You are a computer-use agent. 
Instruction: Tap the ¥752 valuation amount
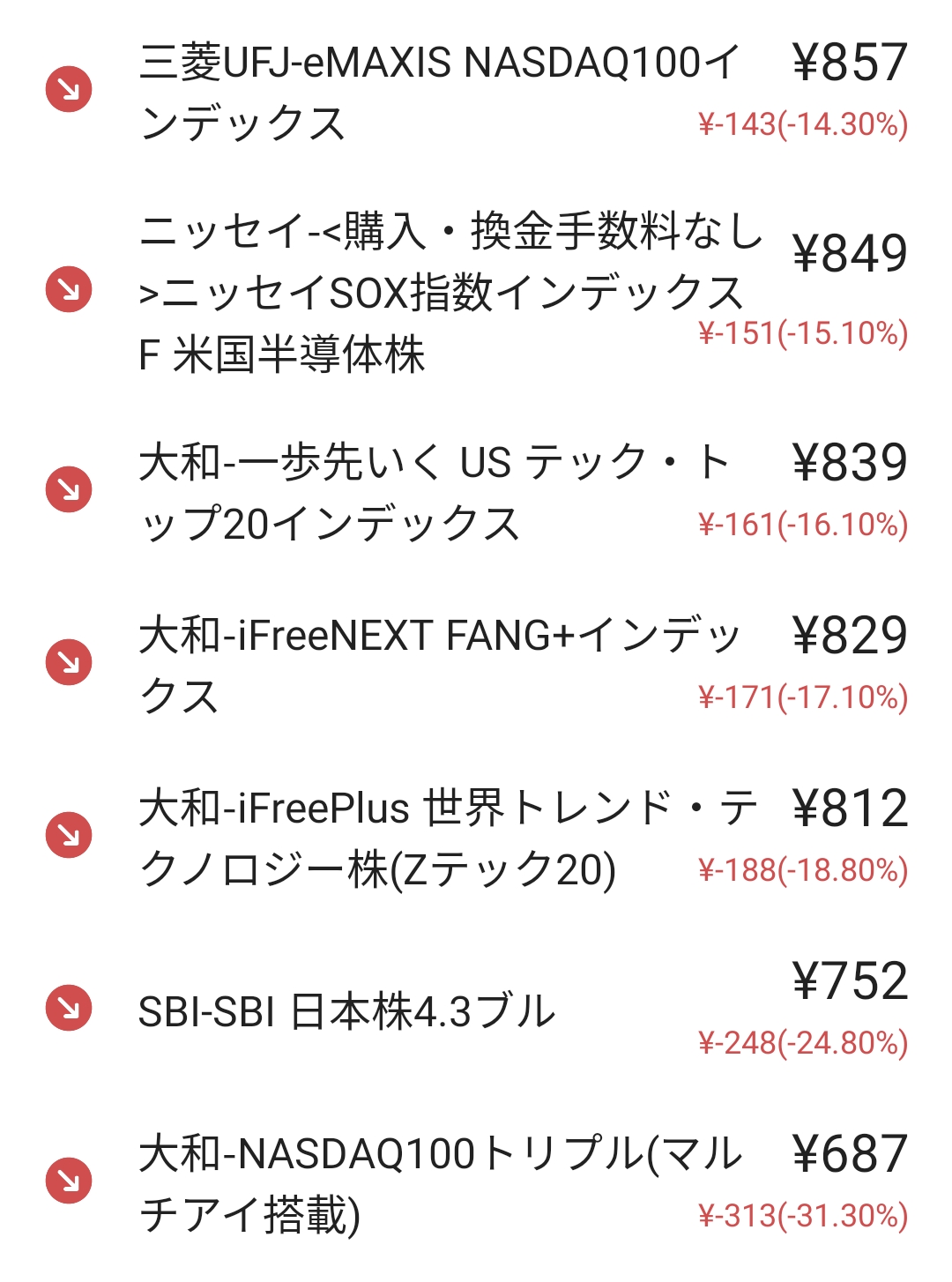point(850,980)
